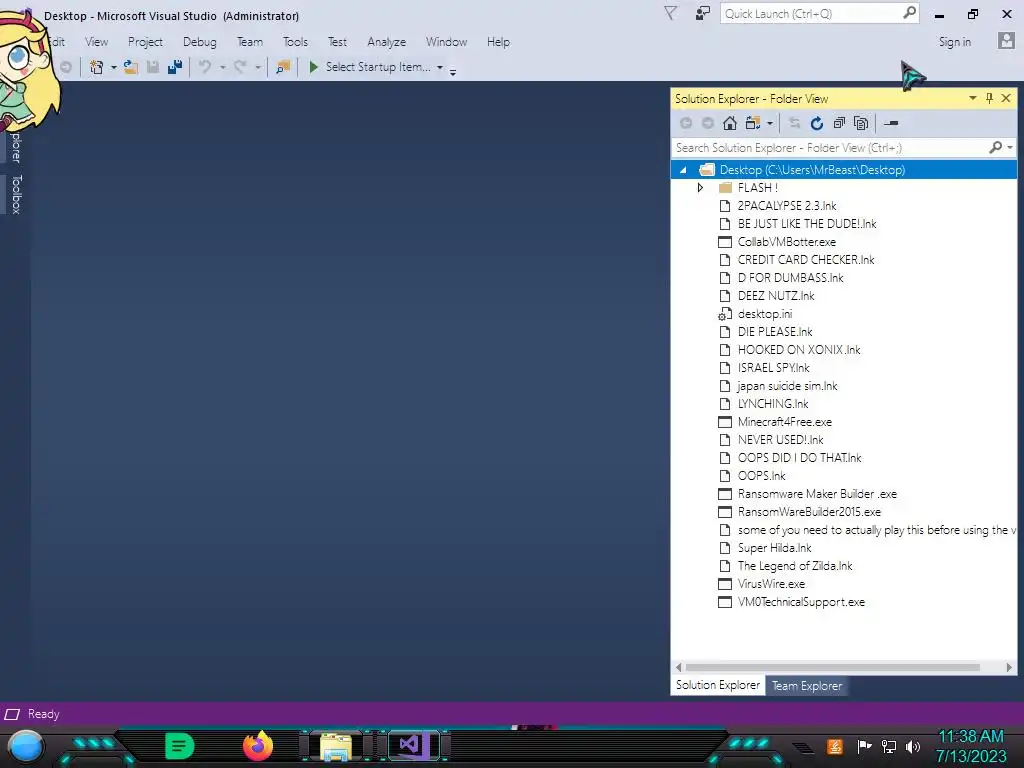Click the New Project toolbar icon
Viewport: 1024px width, 768px height.
coord(97,67)
